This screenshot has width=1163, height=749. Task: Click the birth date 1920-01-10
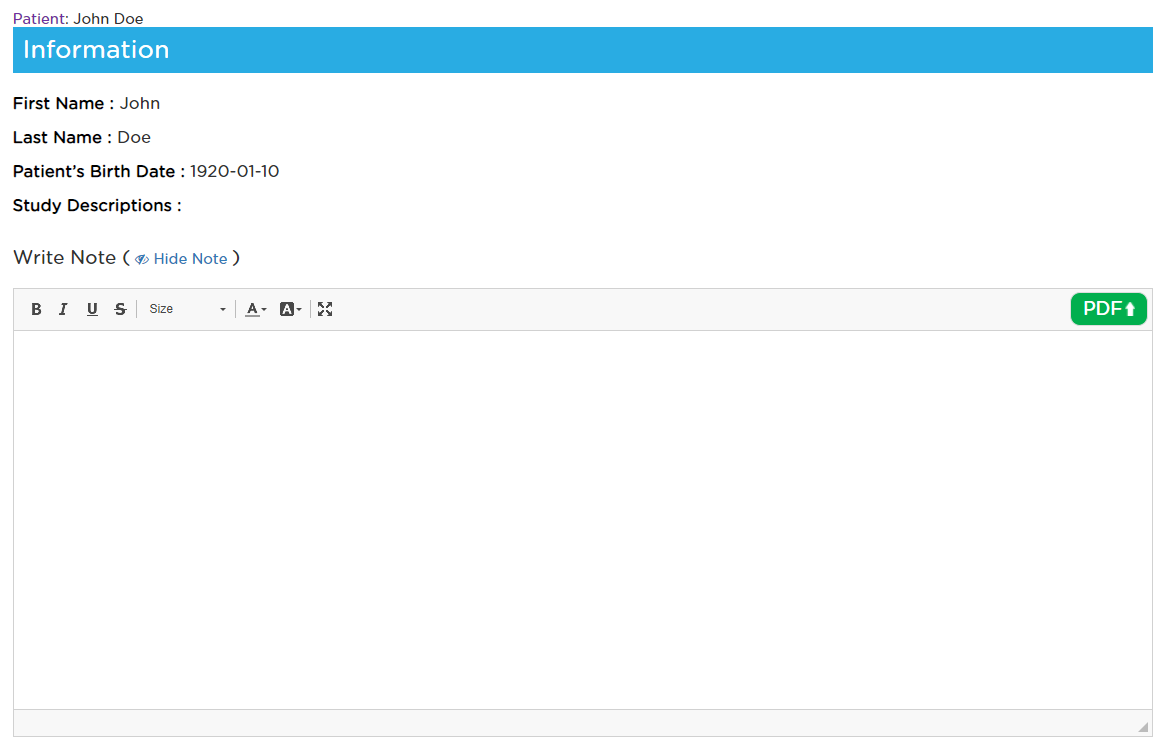(234, 171)
